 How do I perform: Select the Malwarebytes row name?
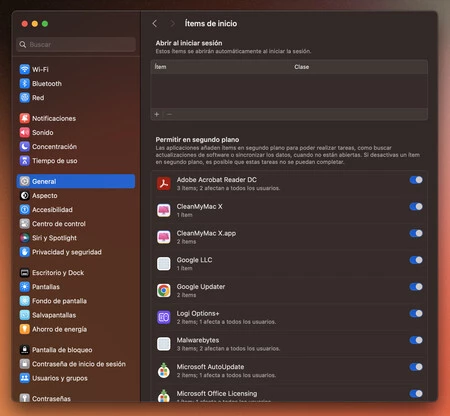coord(198,340)
